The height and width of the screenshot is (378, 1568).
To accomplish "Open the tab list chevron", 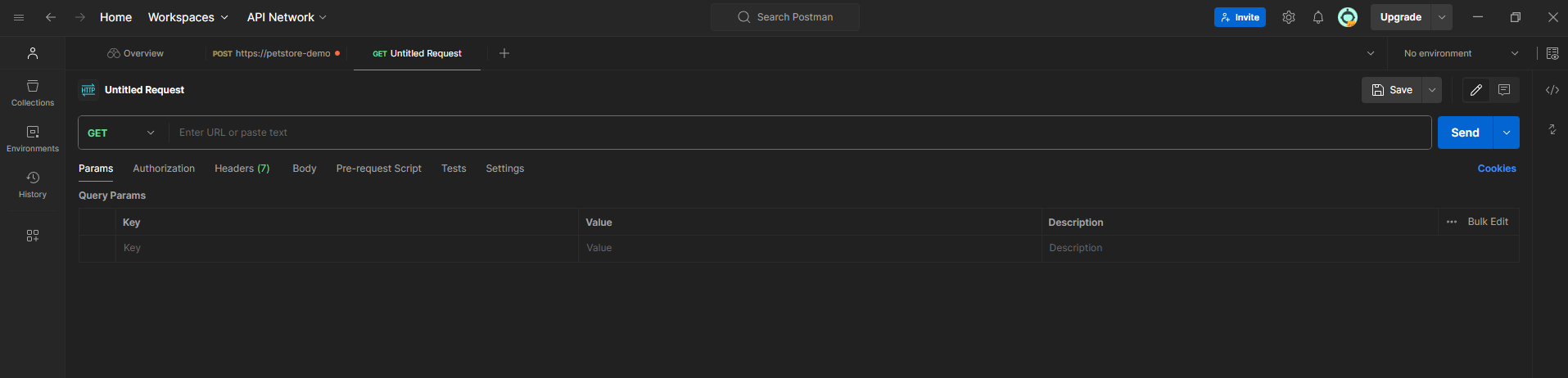I will point(1371,53).
